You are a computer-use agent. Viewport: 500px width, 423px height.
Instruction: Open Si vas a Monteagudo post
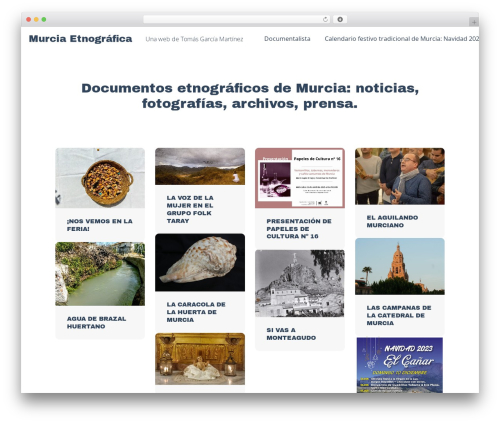click(x=291, y=334)
